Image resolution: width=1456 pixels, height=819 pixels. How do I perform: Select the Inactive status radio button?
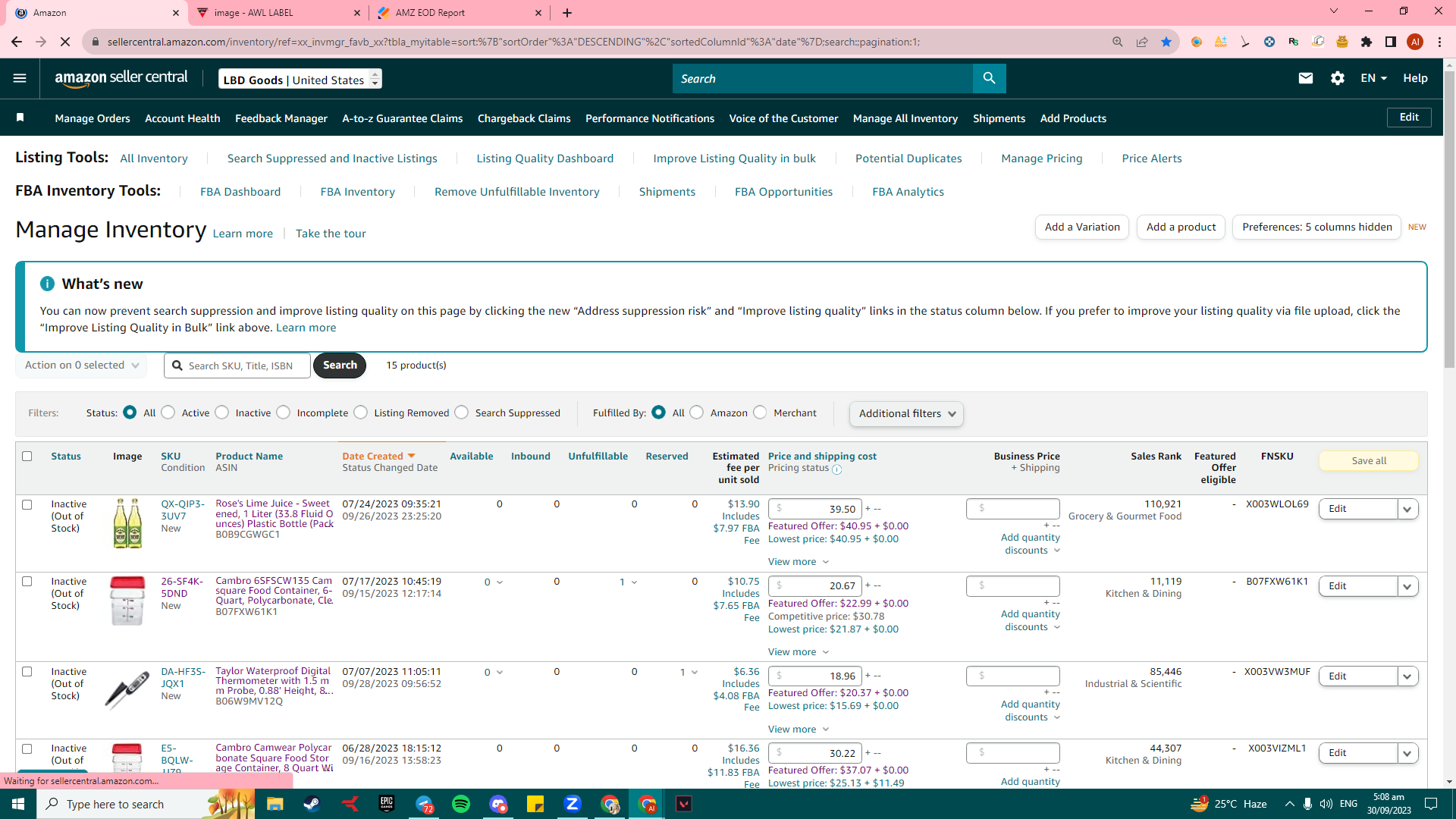[x=222, y=413]
